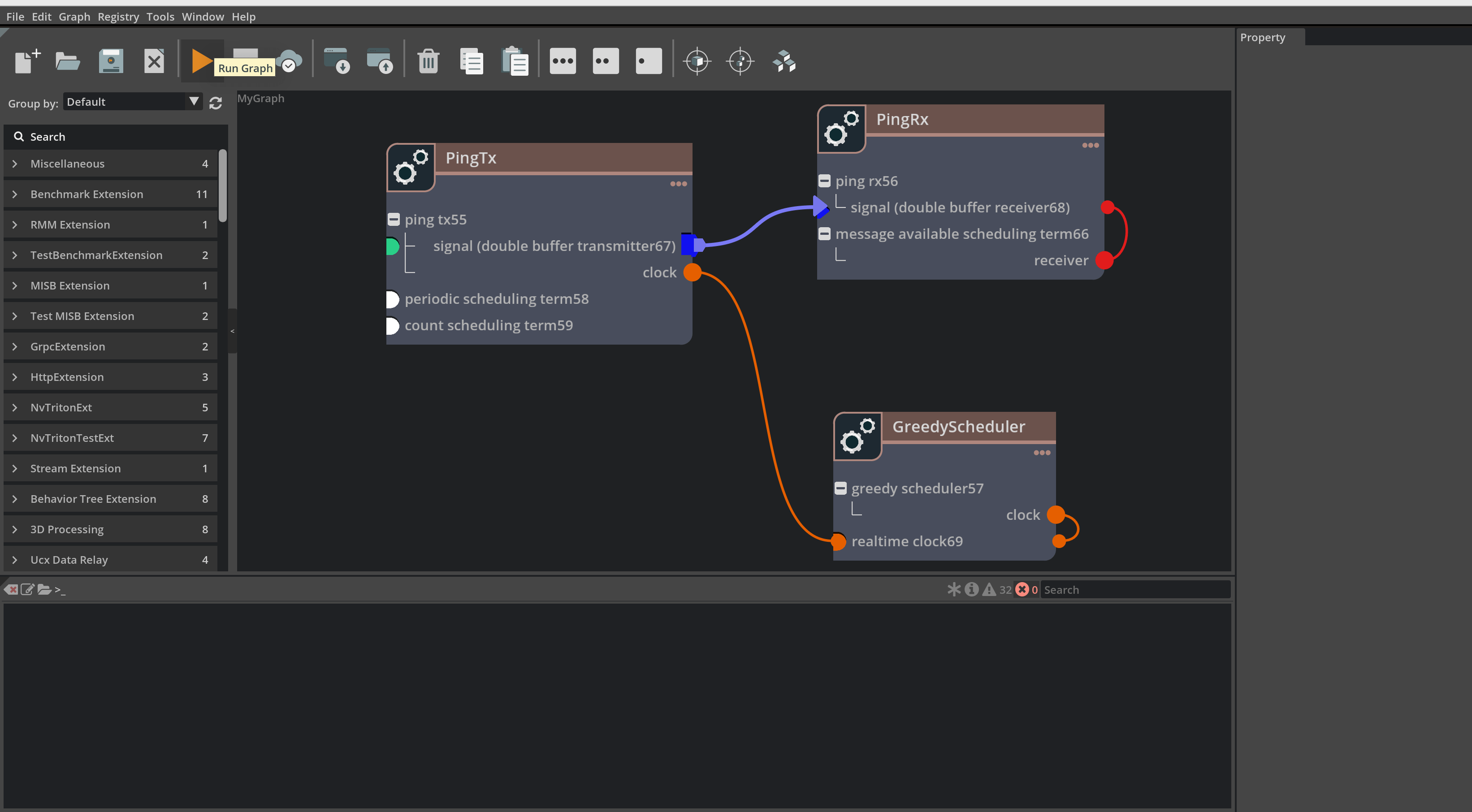Image resolution: width=1472 pixels, height=812 pixels.
Task: Click the single-dot detail level icon
Action: tap(649, 60)
